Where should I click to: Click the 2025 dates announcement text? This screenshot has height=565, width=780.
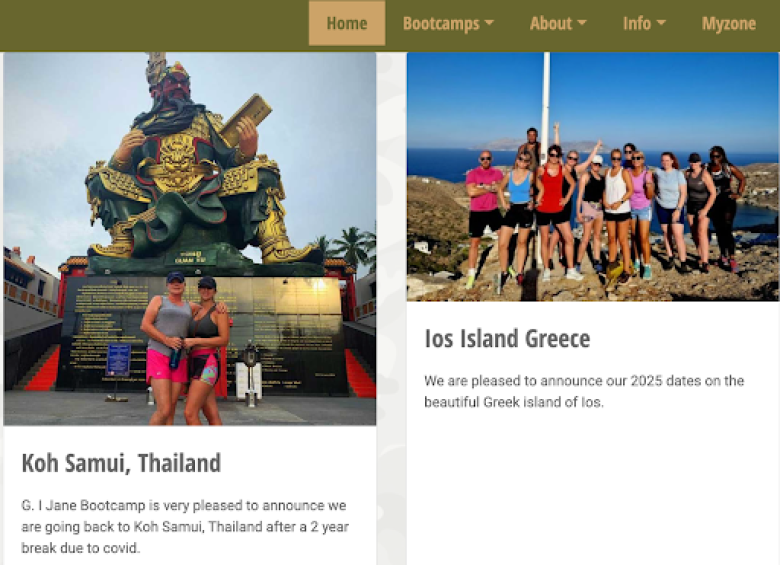[584, 391]
